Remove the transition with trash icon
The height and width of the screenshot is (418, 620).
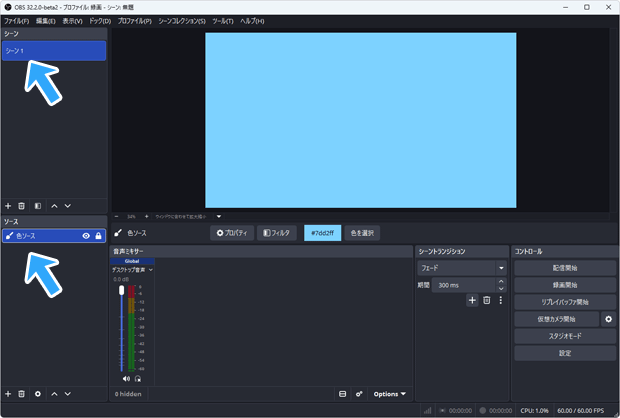pos(487,300)
